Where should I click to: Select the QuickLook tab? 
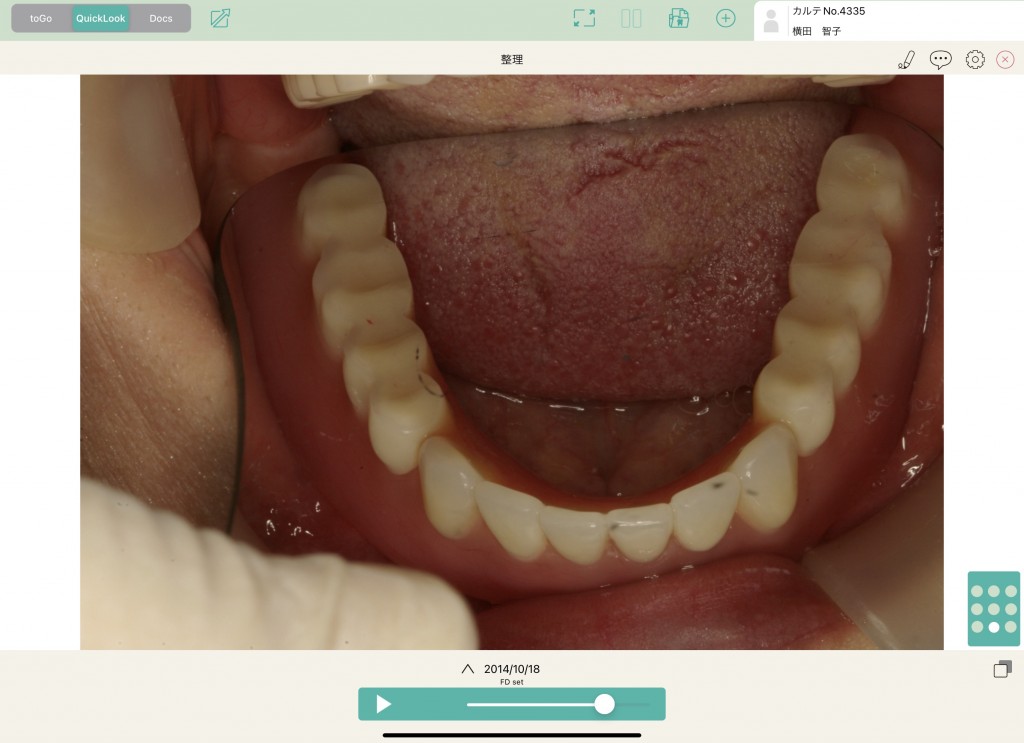(100, 18)
